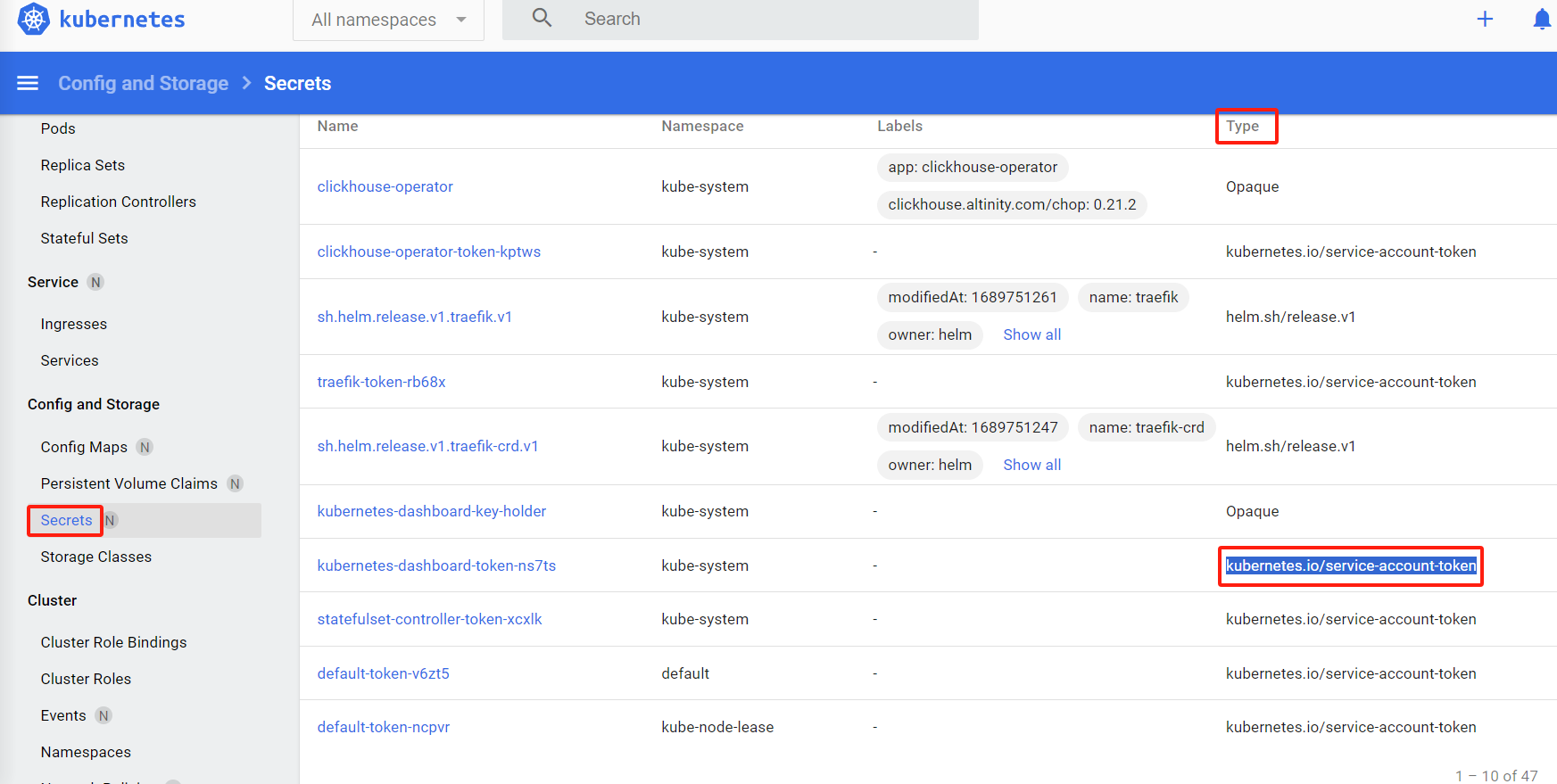
Task: Open the hamburger navigation menu
Action: pos(28,83)
